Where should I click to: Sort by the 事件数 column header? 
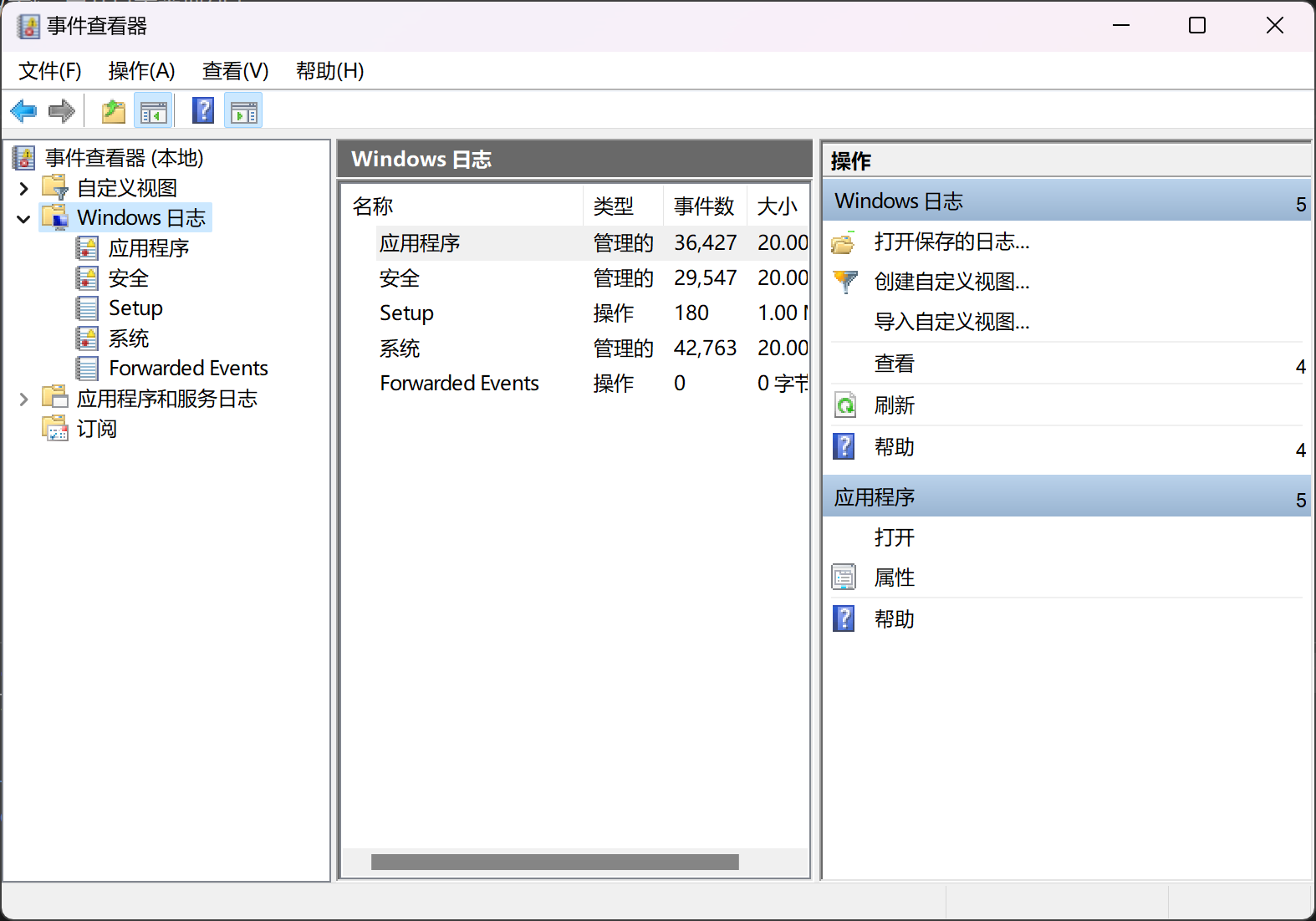[x=705, y=206]
